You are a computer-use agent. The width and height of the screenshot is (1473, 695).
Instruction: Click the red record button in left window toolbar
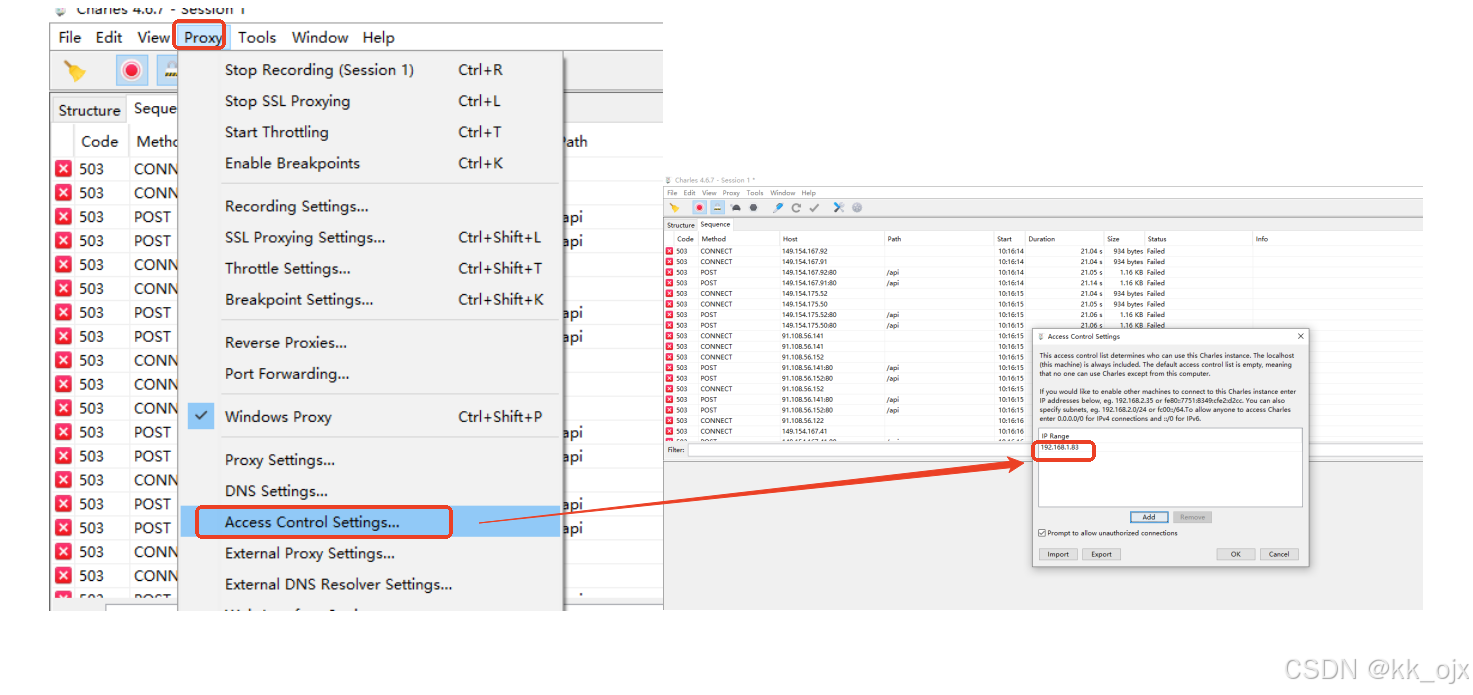tap(132, 70)
